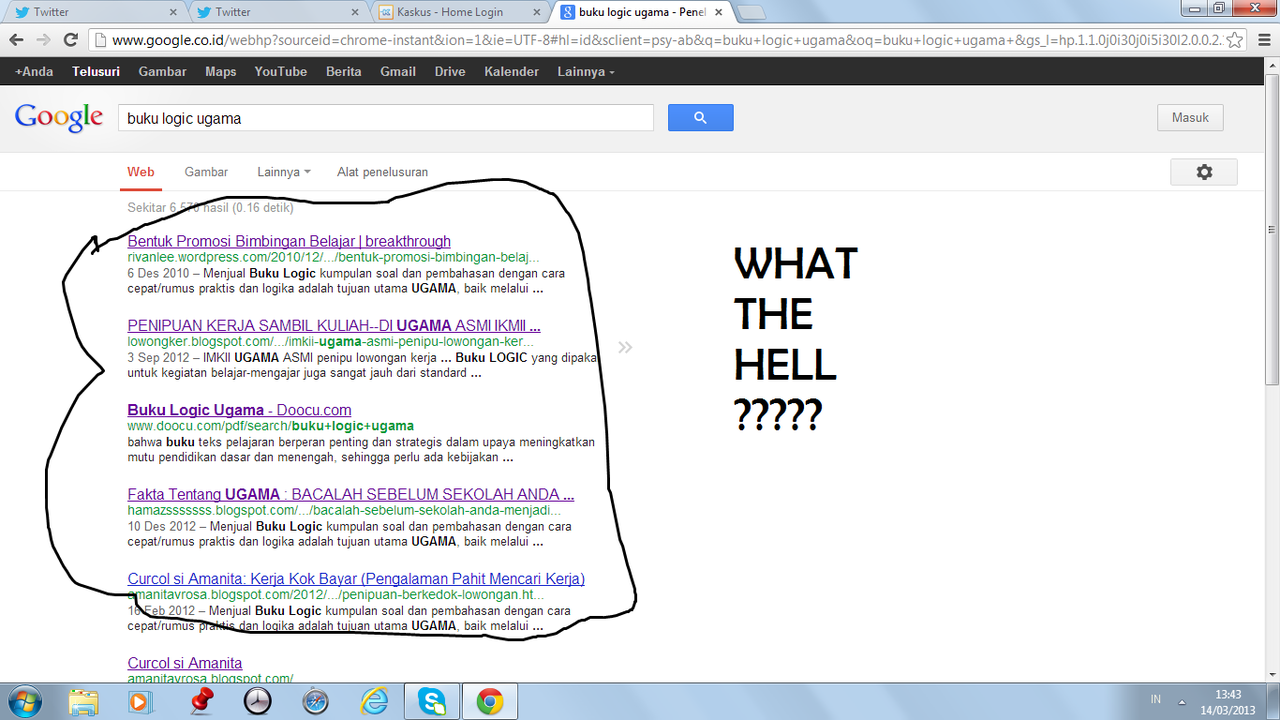Click the search query input field
Screen dimensions: 1280x720
coord(386,117)
